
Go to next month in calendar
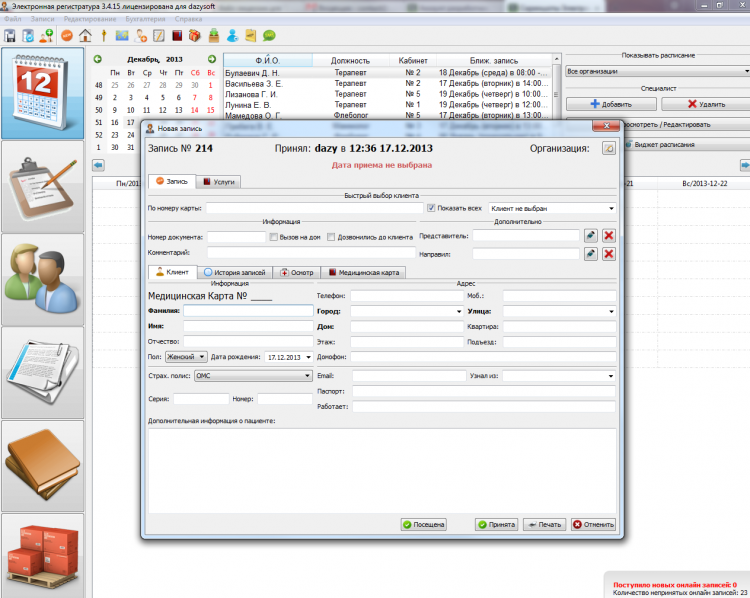pyautogui.click(x=211, y=59)
